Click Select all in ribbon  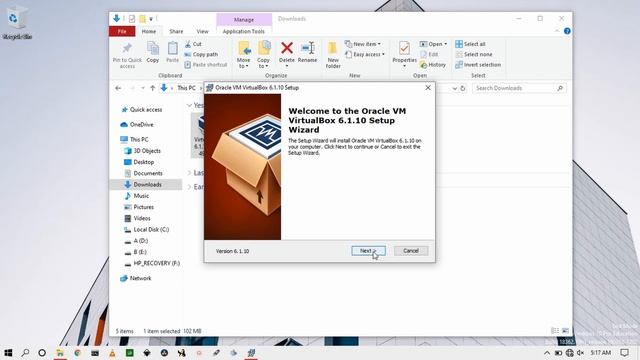click(470, 44)
